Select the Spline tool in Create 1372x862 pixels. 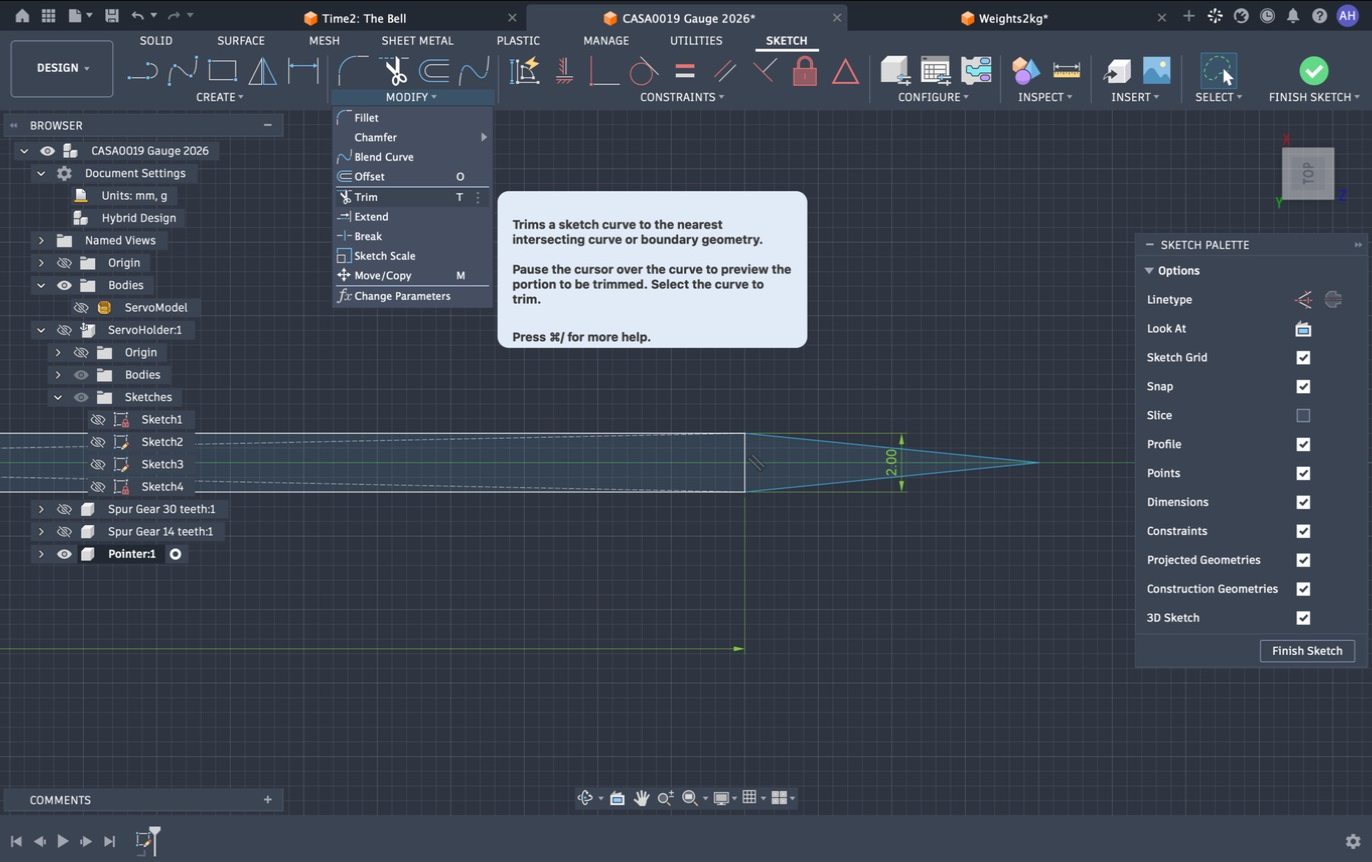(182, 71)
